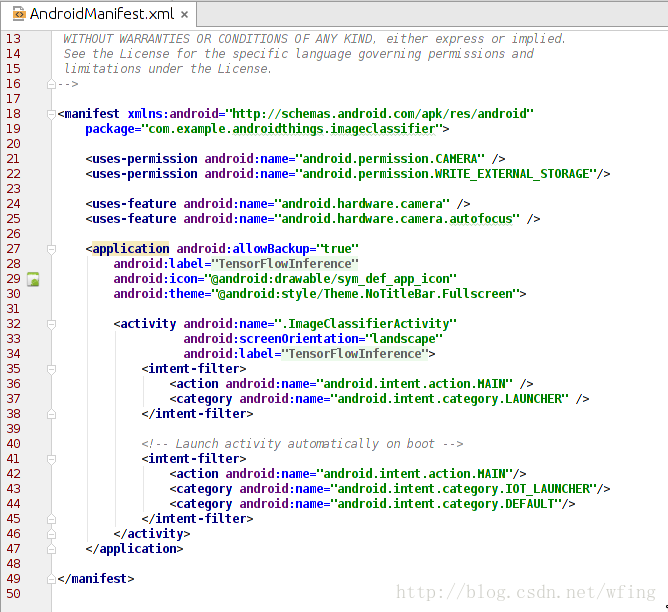Click the landscape screenOrientation value
This screenshot has width=668, height=612.
tap(404, 339)
